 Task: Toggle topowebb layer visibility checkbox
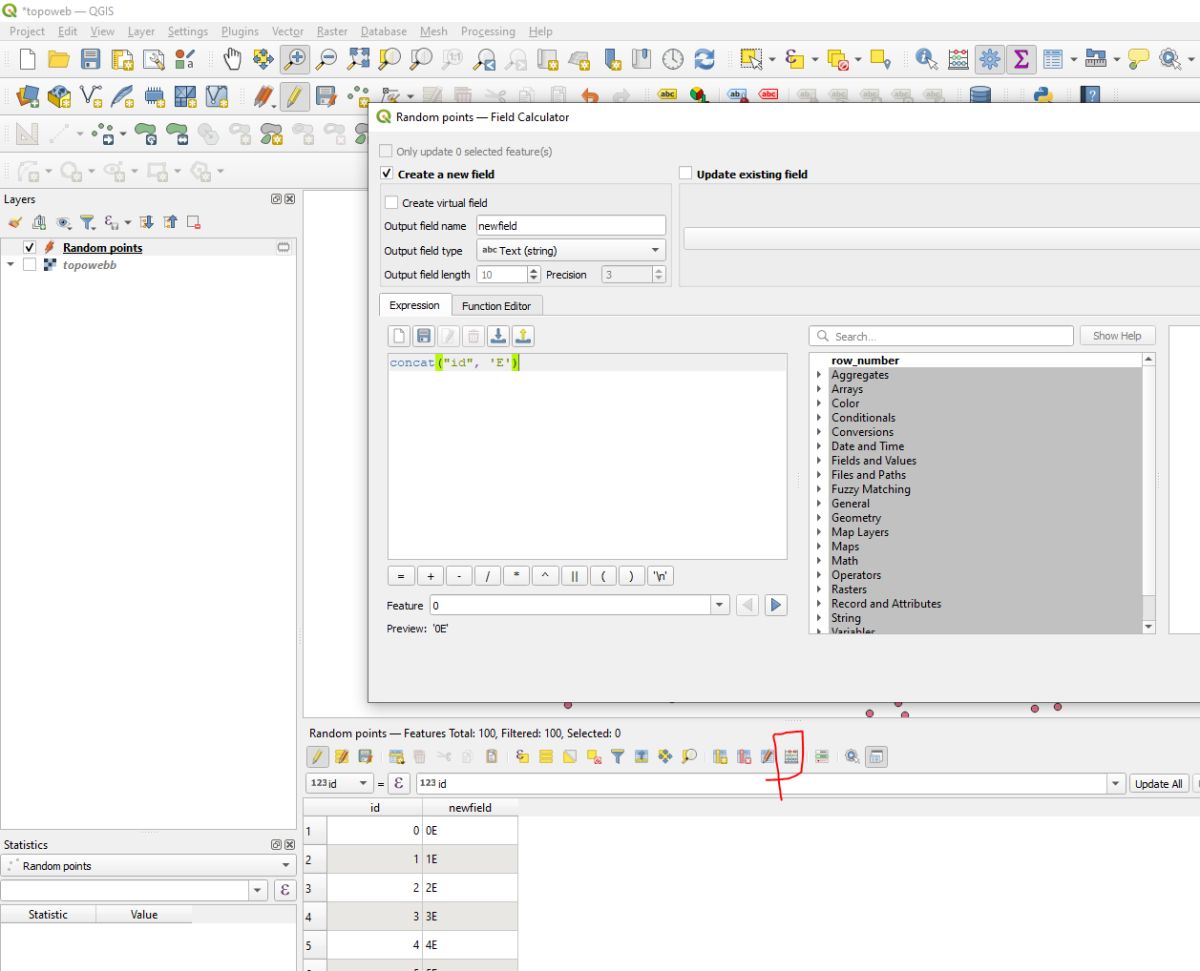29,265
